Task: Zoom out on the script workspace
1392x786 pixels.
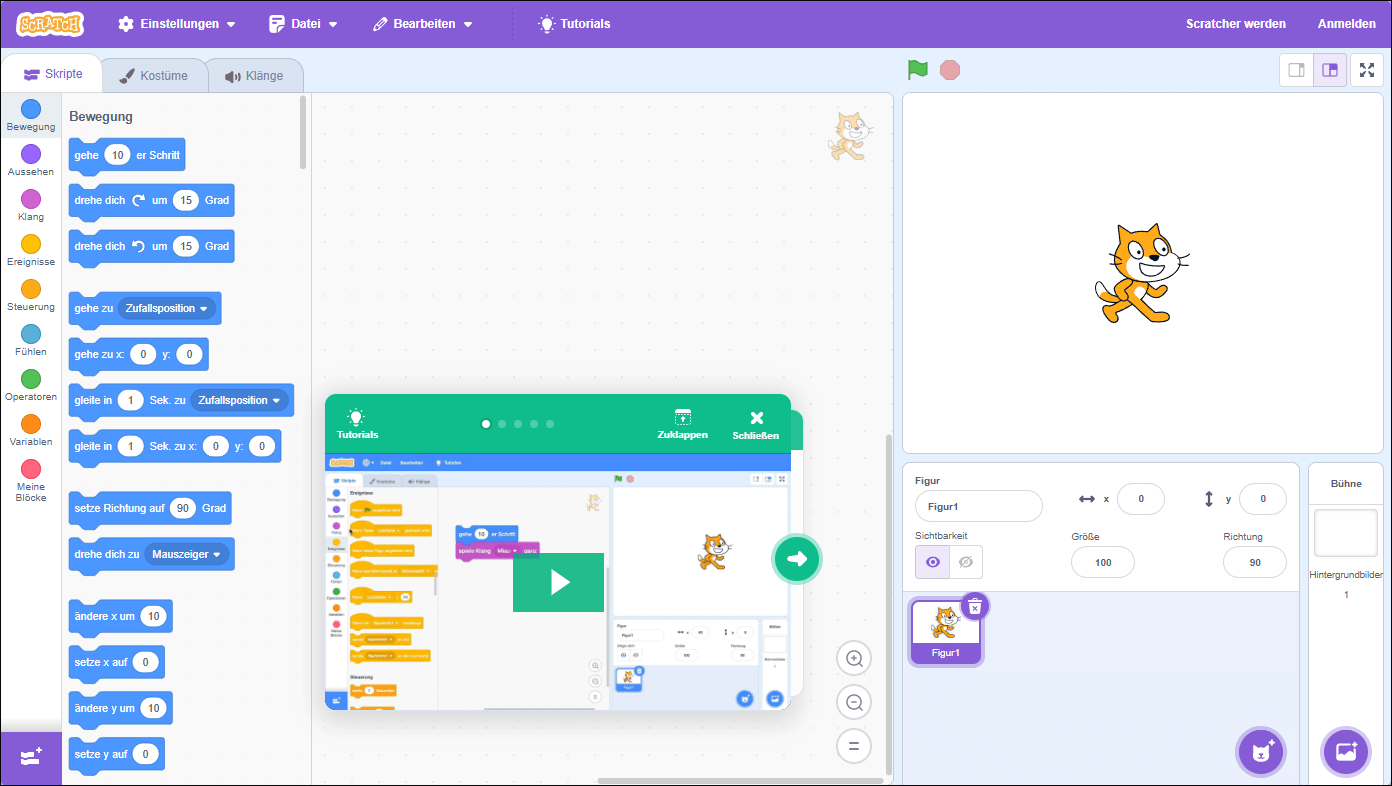Action: (x=854, y=702)
